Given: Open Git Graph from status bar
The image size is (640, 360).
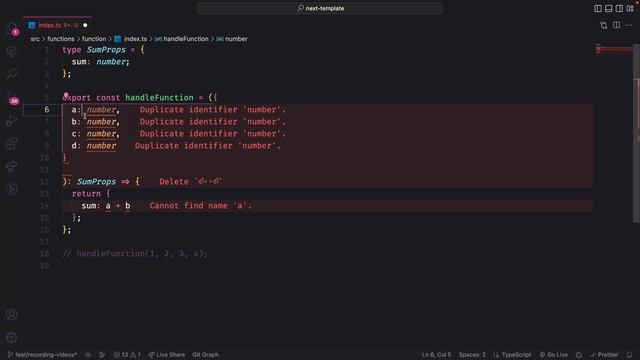Looking at the screenshot, I should (x=205, y=355).
